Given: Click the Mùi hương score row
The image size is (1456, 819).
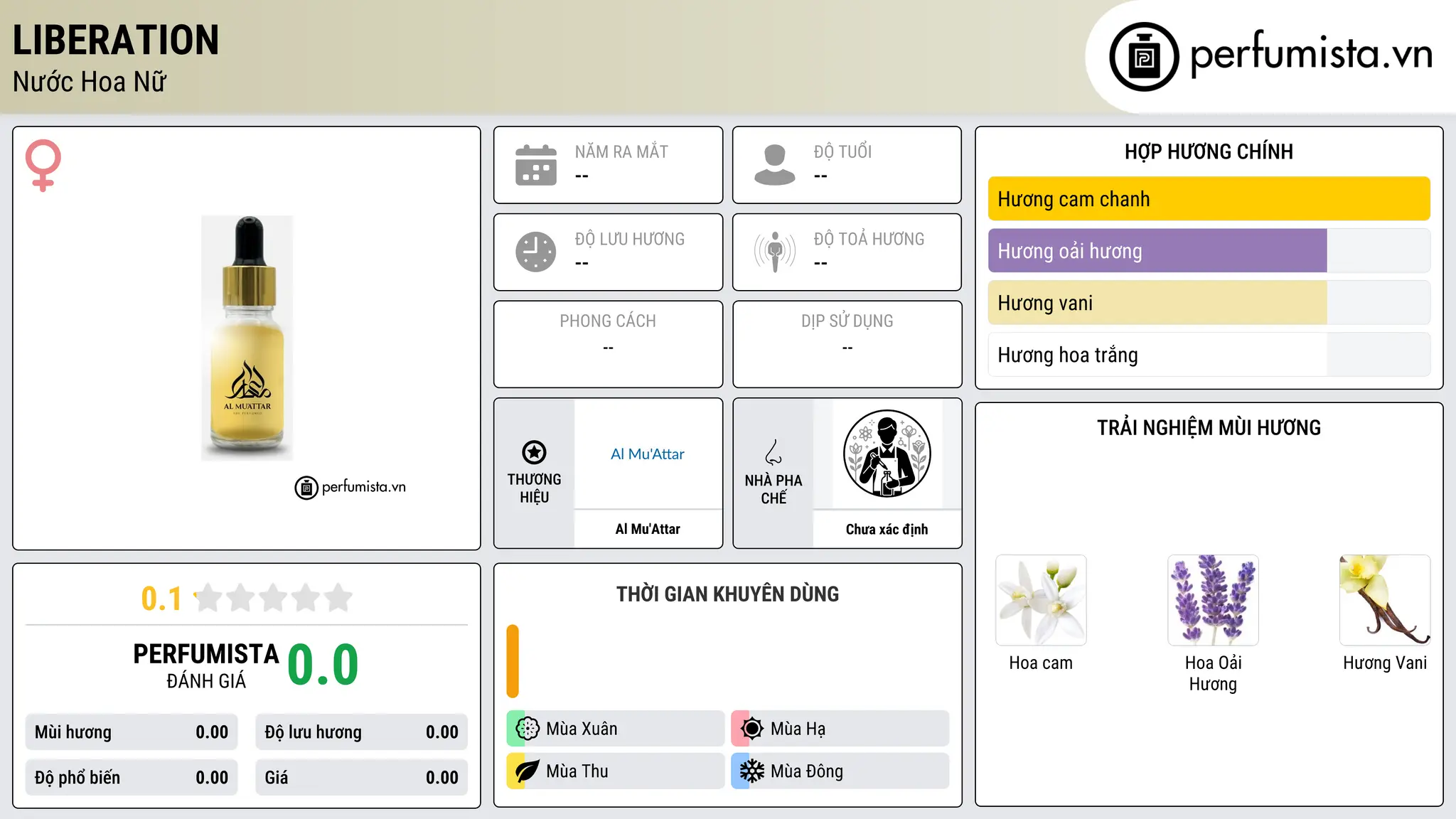Looking at the screenshot, I should click(132, 732).
